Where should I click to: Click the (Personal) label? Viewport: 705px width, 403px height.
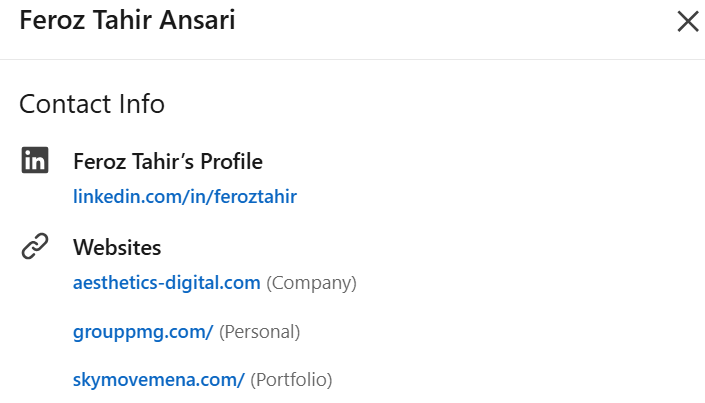[x=259, y=332]
